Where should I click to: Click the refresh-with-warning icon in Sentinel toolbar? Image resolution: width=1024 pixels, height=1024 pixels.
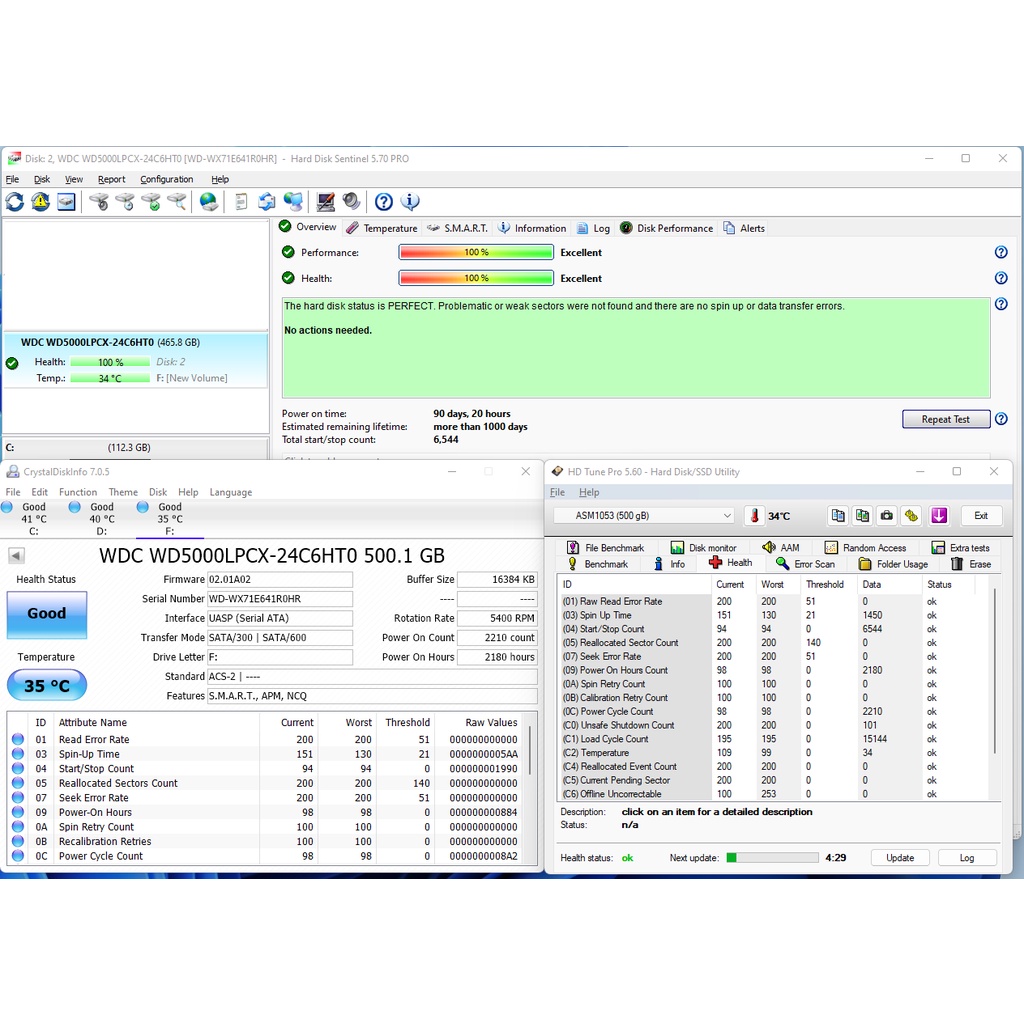(x=40, y=202)
